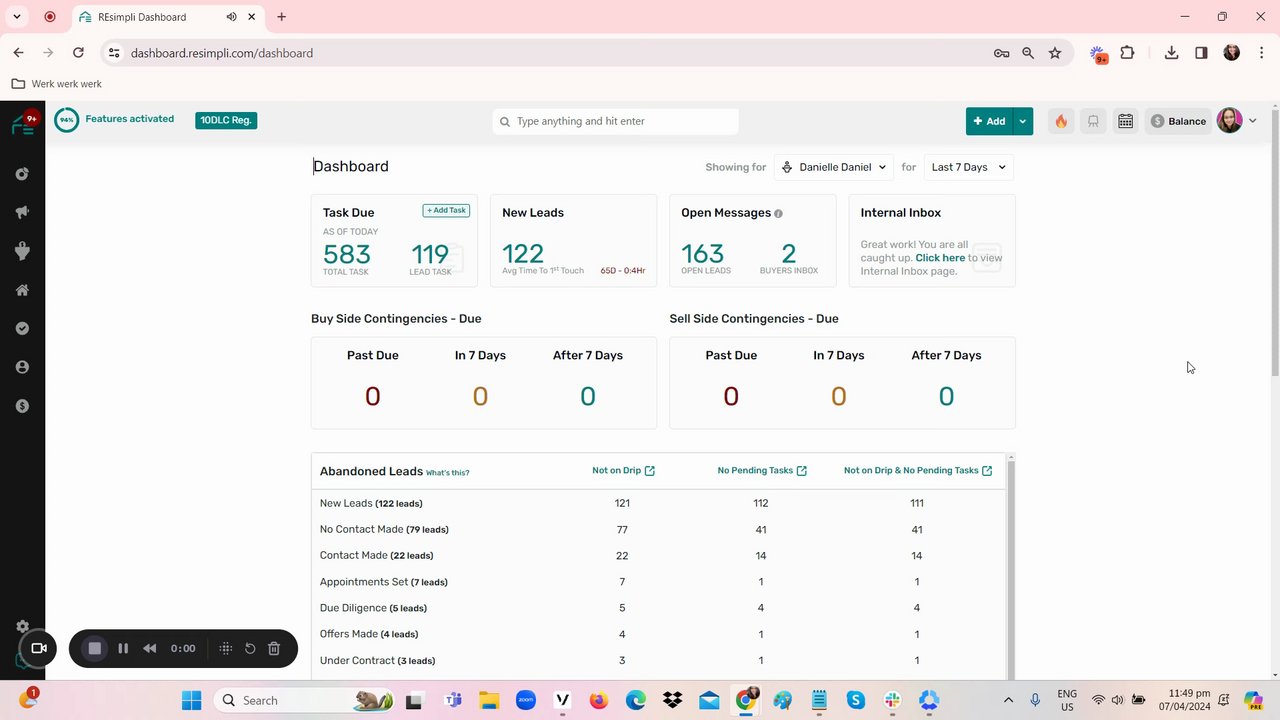Expand the Danielle Daniel user dropdown
This screenshot has width=1280, height=720.
[834, 167]
